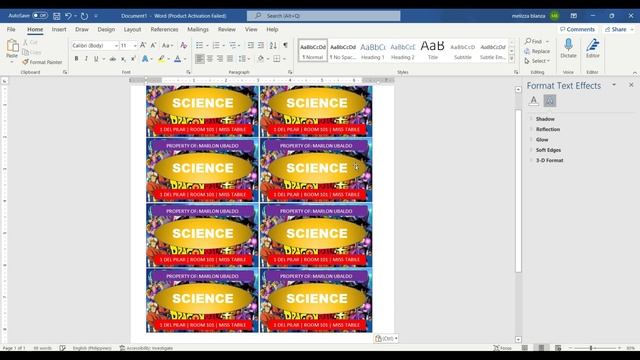Image resolution: width=640 pixels, height=360 pixels.
Task: Increase paragraph indent
Action: click(261, 45)
